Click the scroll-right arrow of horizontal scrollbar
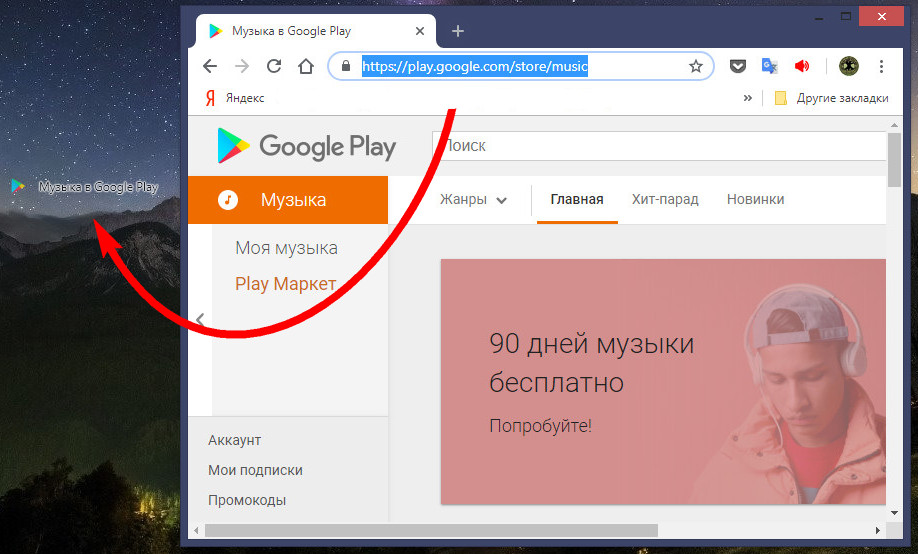Screen dimensions: 918x554 click(x=878, y=531)
